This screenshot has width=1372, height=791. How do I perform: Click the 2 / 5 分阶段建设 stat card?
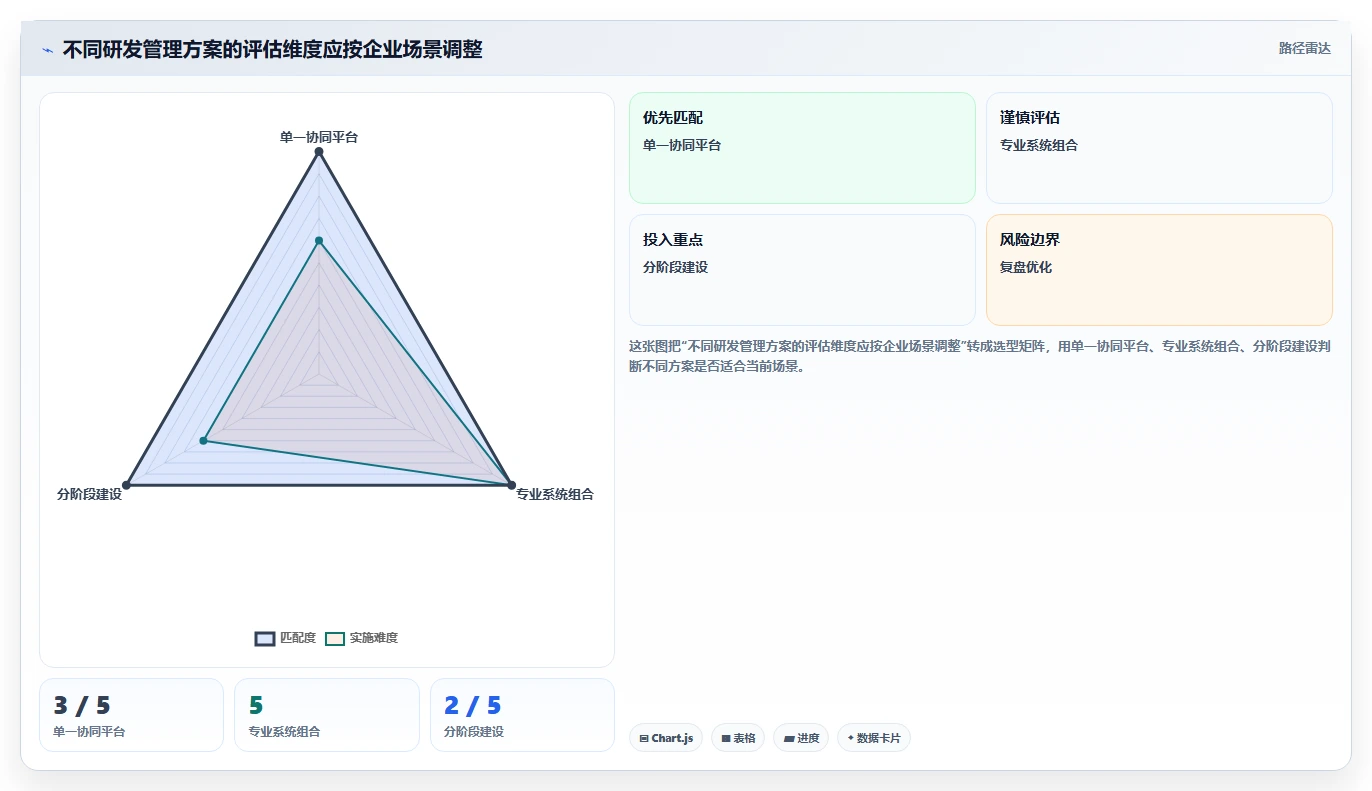(522, 715)
